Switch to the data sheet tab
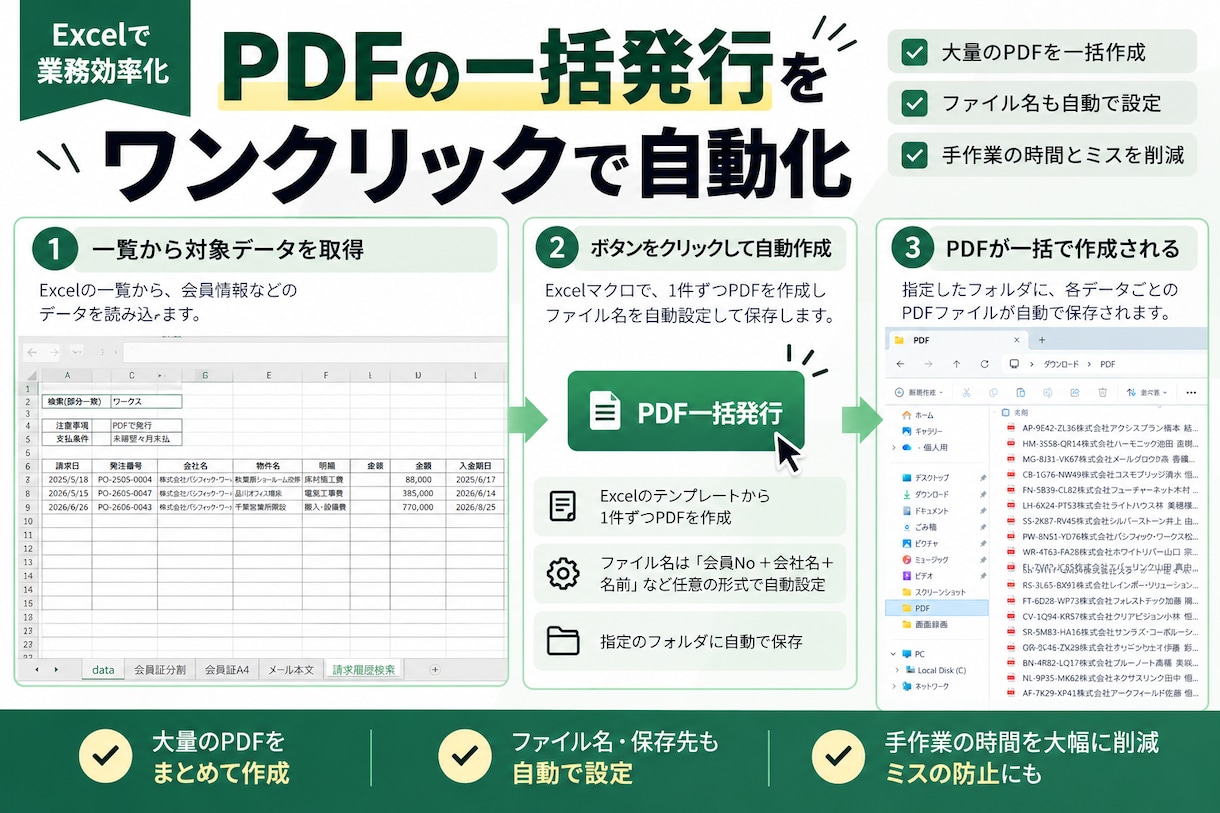The width and height of the screenshot is (1220, 813). pyautogui.click(x=103, y=670)
